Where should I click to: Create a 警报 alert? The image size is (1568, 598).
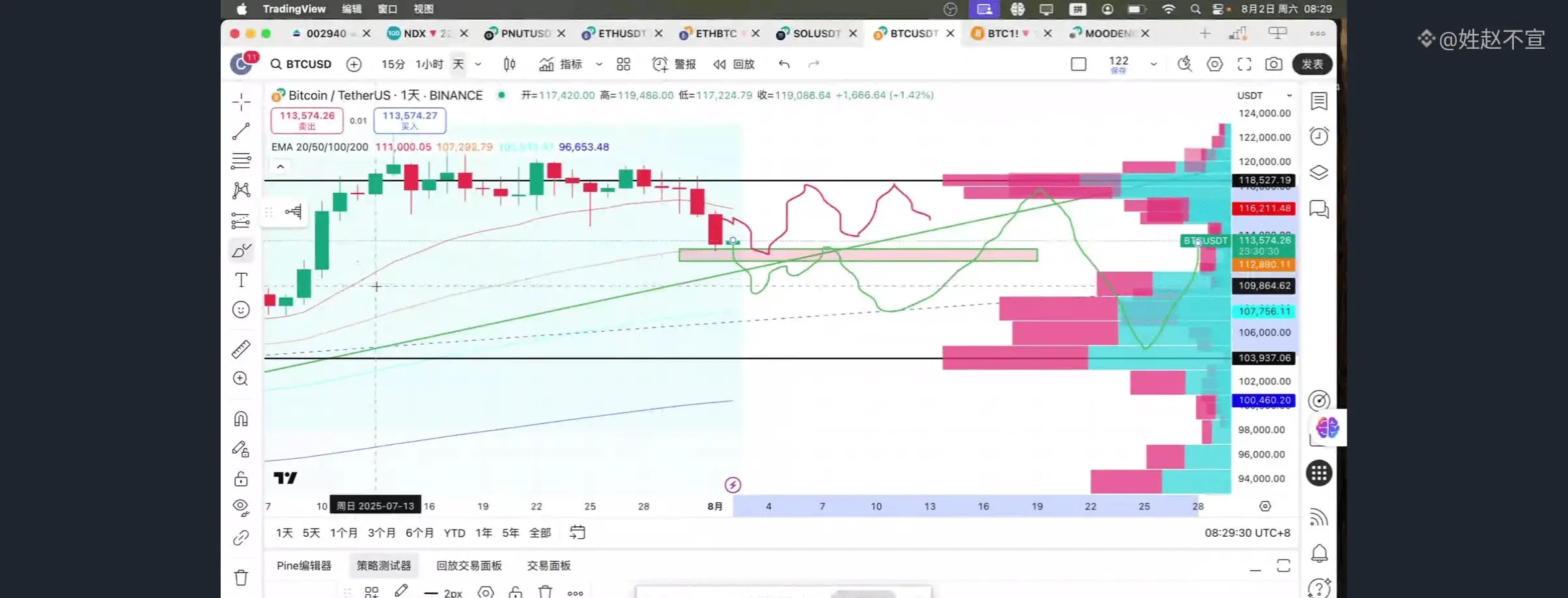(674, 64)
